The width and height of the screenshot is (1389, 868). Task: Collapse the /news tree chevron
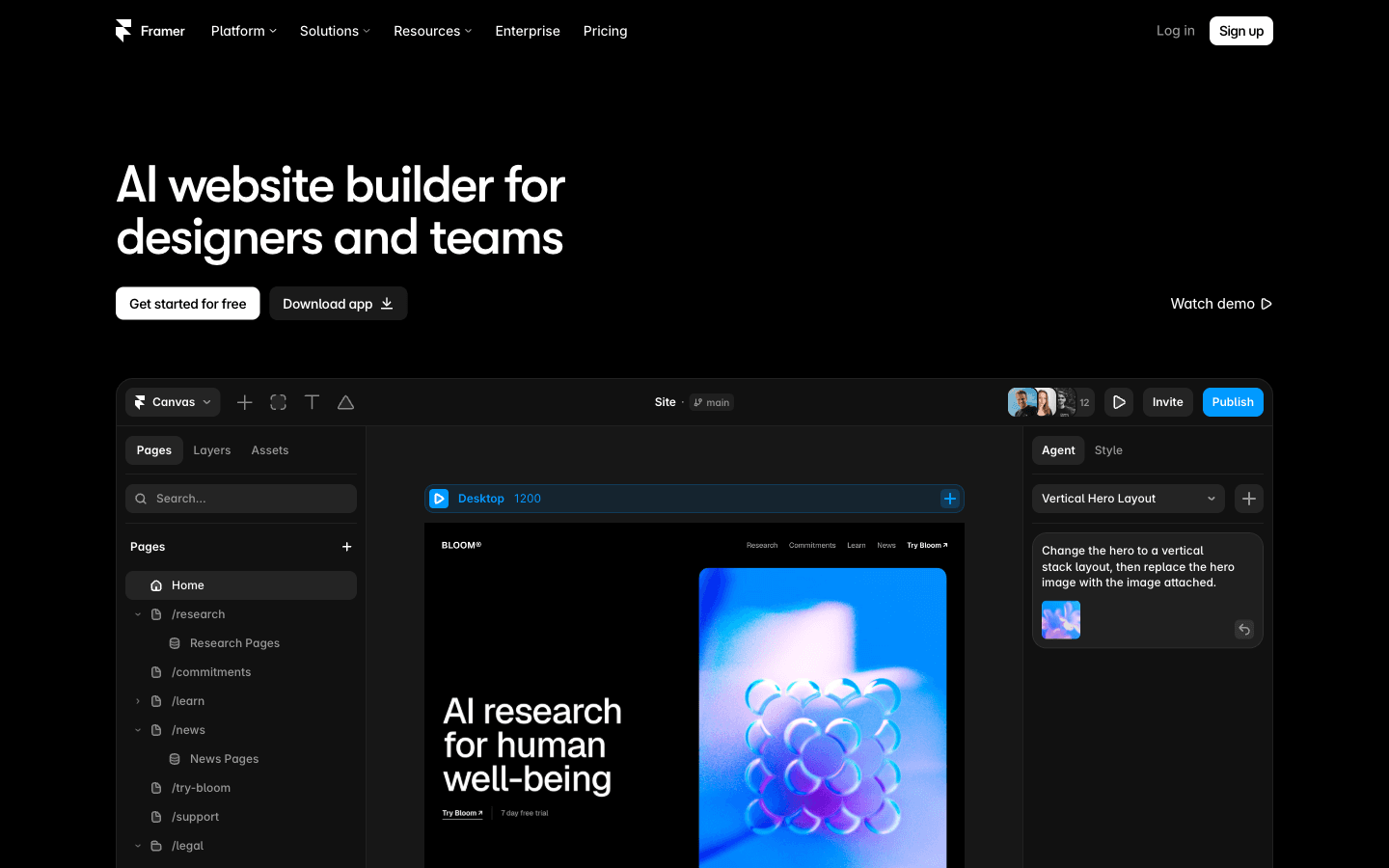[x=138, y=730]
